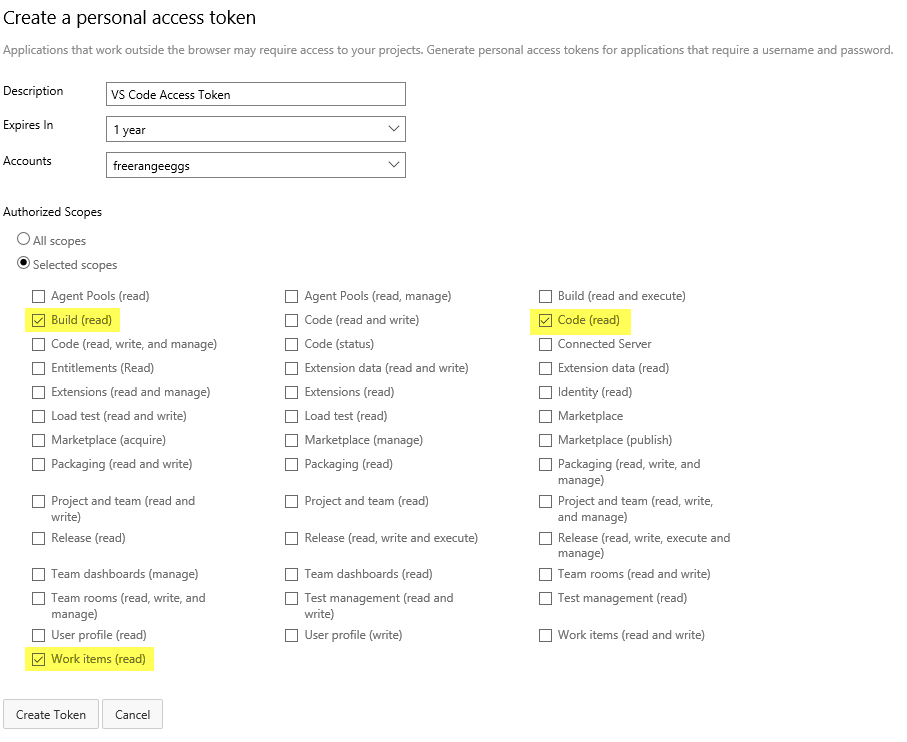This screenshot has height=742, width=907.
Task: Tick the Packaging (read) checkbox
Action: coord(292,464)
